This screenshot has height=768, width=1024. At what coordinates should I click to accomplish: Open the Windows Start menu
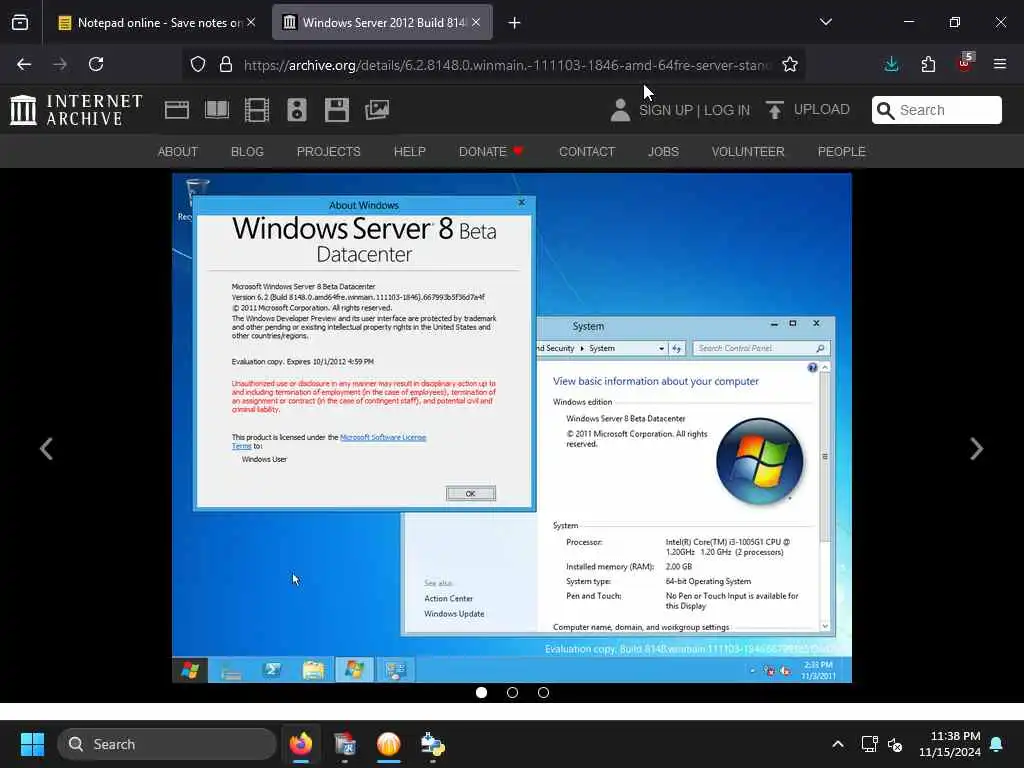tap(32, 744)
